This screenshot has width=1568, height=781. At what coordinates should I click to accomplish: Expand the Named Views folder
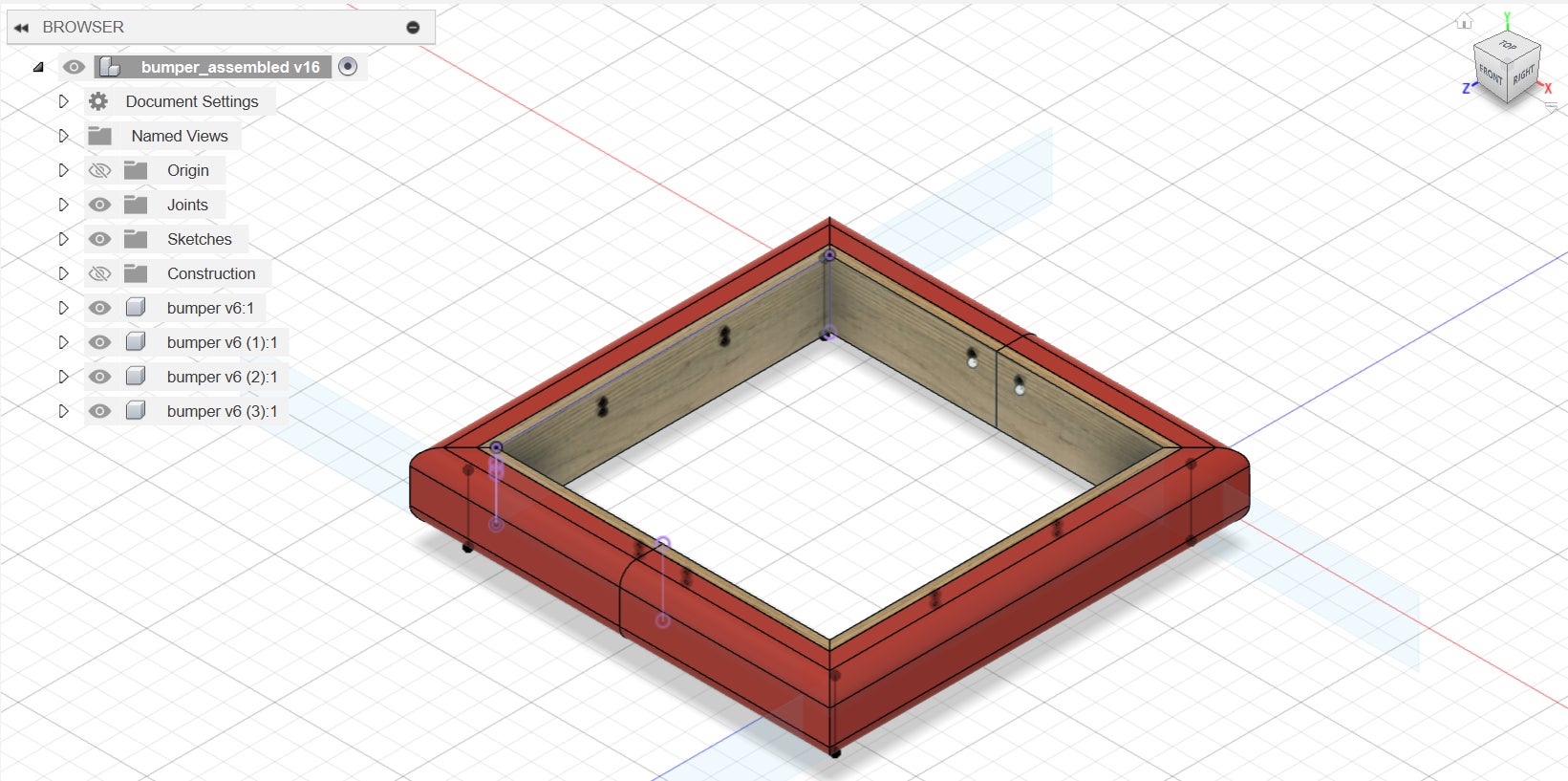pos(63,136)
